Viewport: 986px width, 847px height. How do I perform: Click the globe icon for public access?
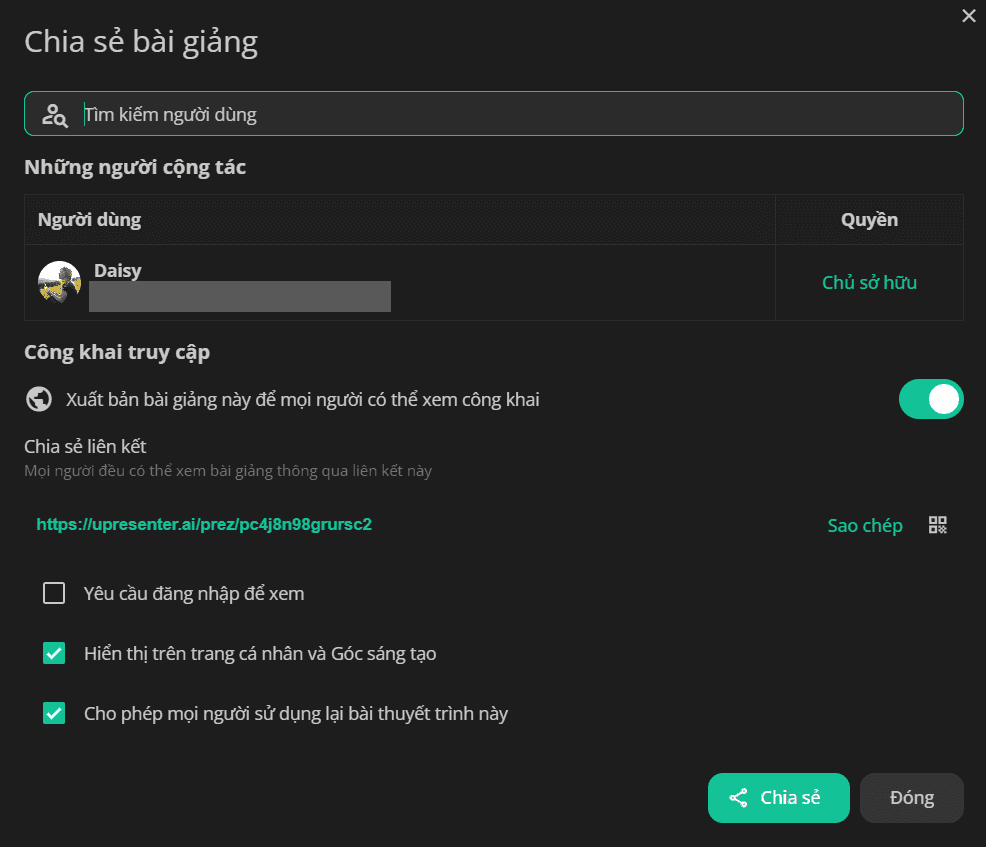[39, 399]
